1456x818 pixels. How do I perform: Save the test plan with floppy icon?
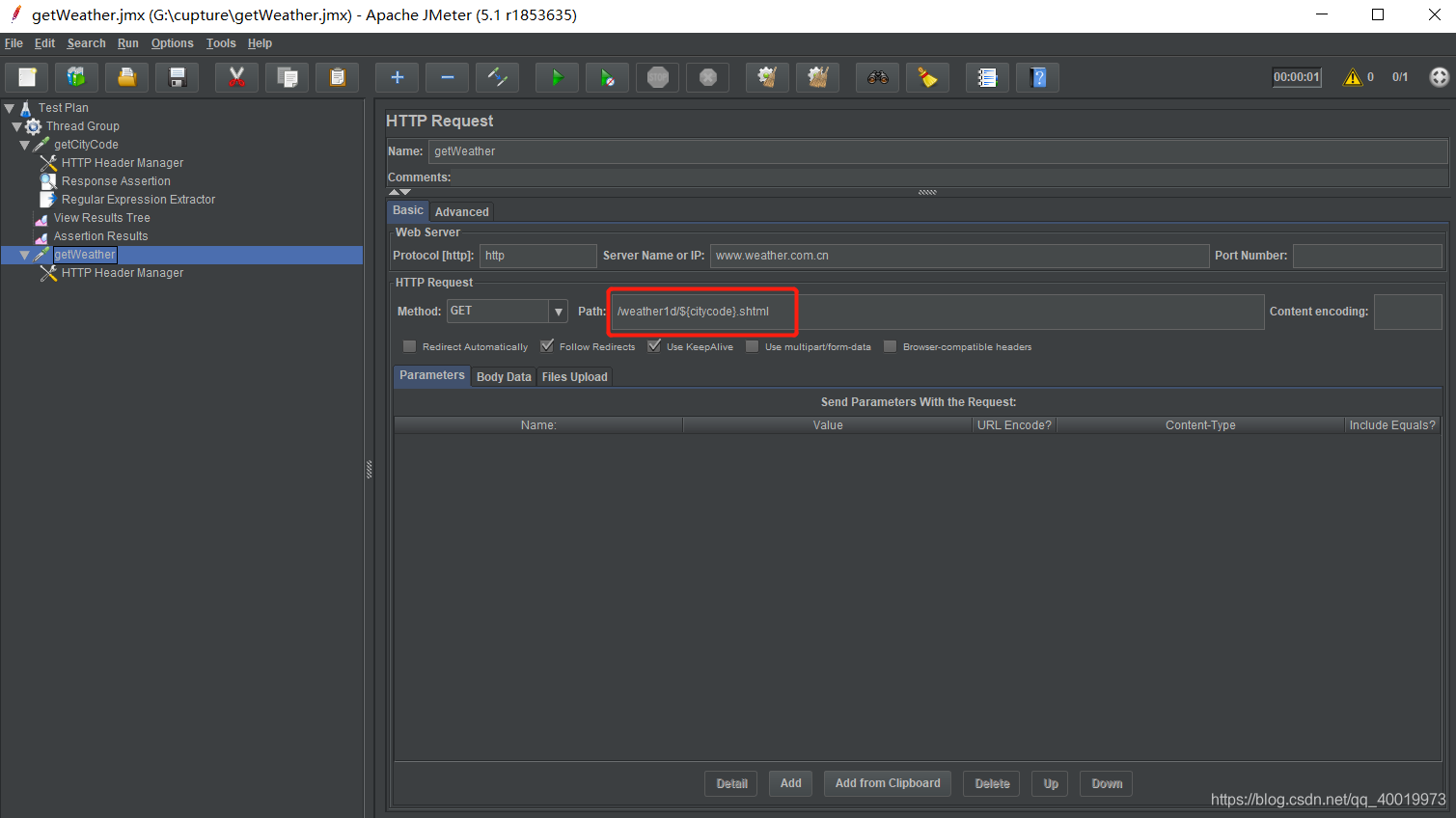178,77
